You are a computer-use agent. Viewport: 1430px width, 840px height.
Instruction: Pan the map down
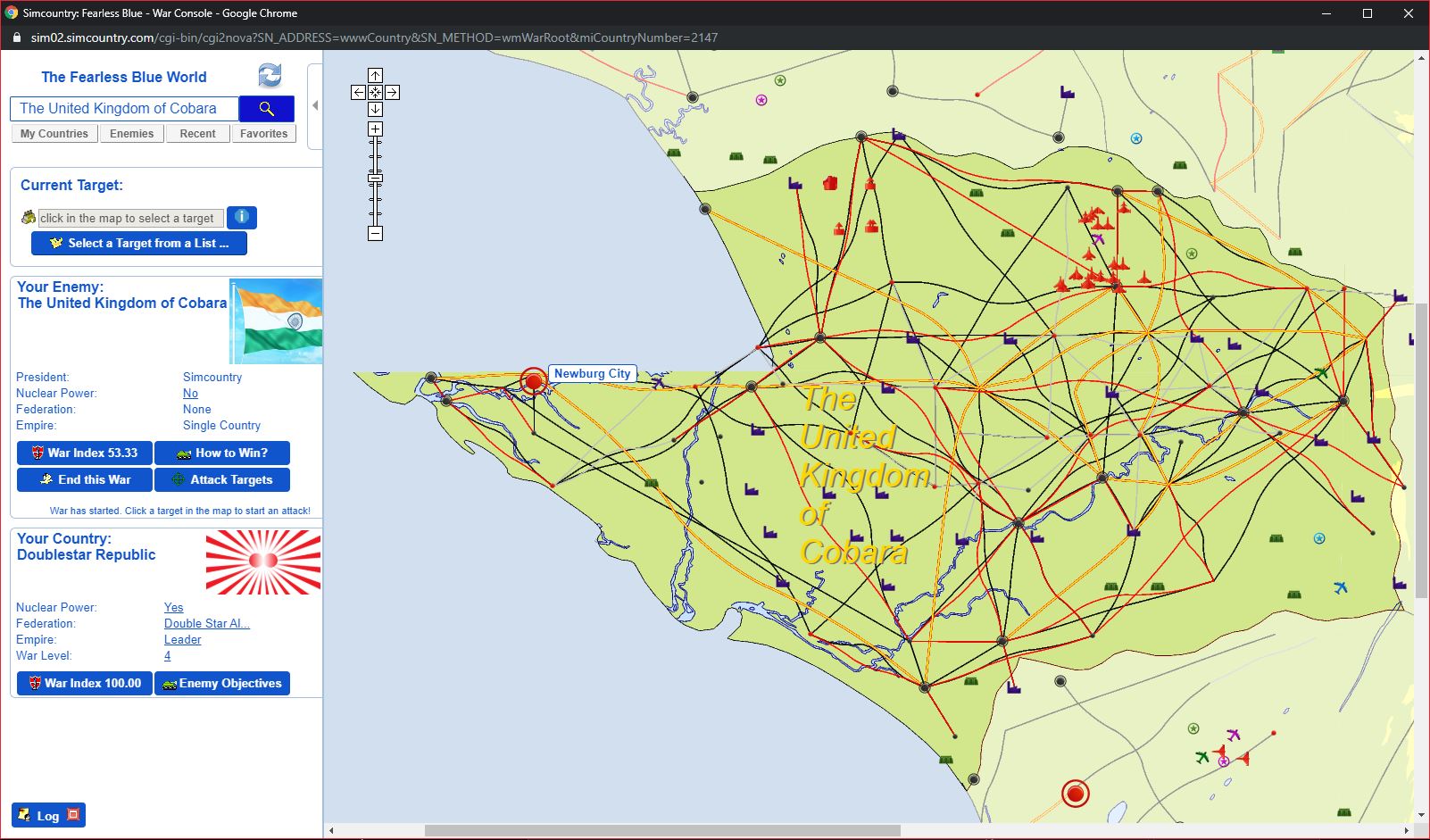(376, 109)
